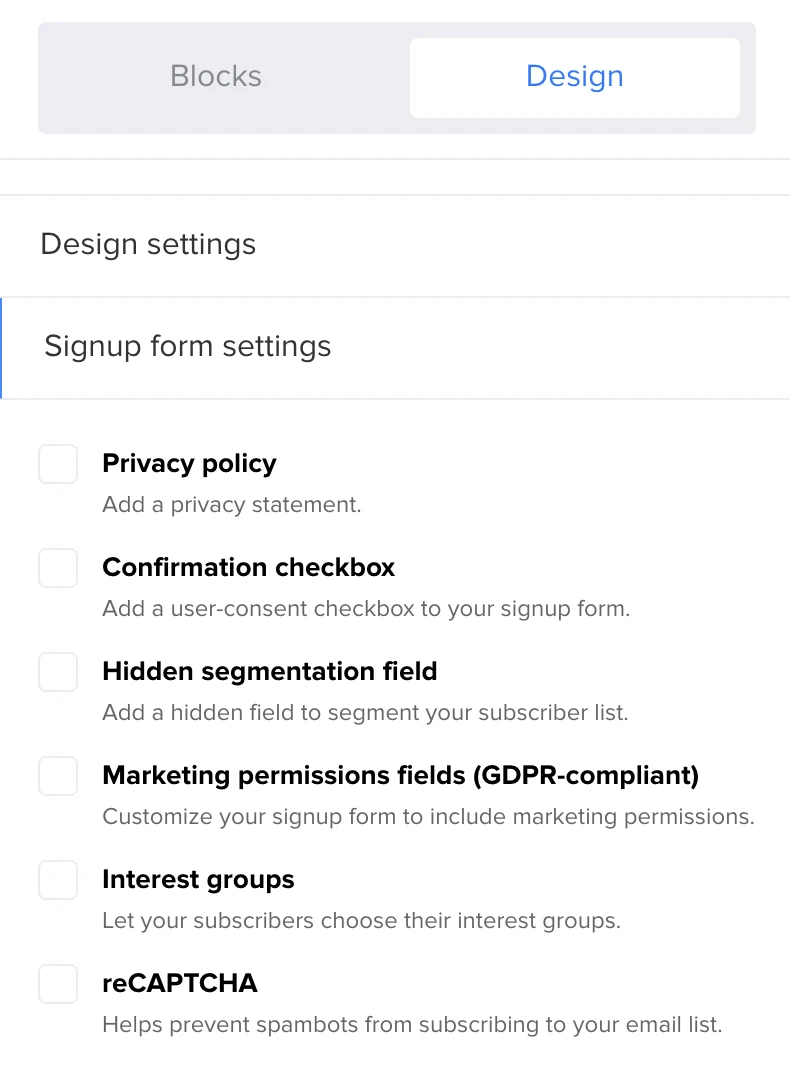Collapse the Signup form settings section
The image size is (790, 1074).
188,347
